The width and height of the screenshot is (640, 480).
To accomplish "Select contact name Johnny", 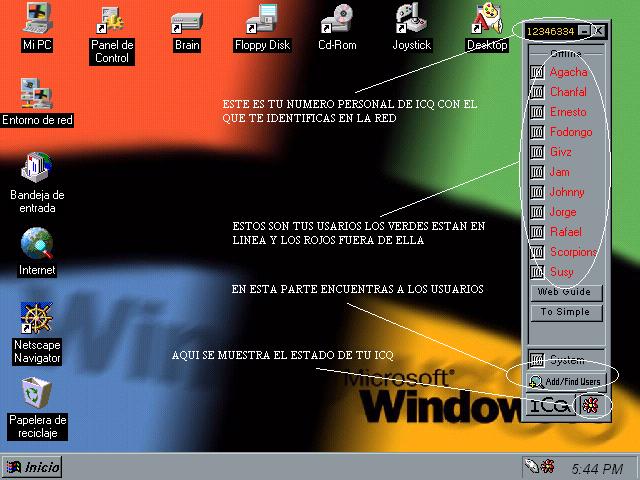I will [567, 192].
